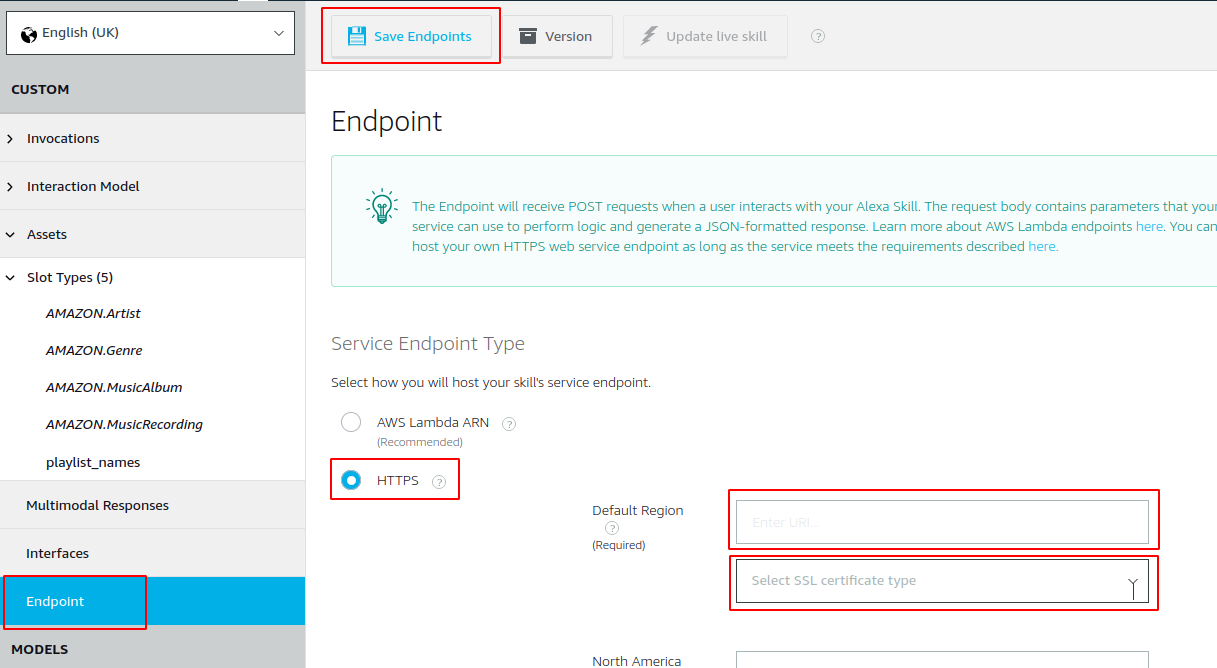Expand the Invocations section
The image size is (1217, 668).
63,139
